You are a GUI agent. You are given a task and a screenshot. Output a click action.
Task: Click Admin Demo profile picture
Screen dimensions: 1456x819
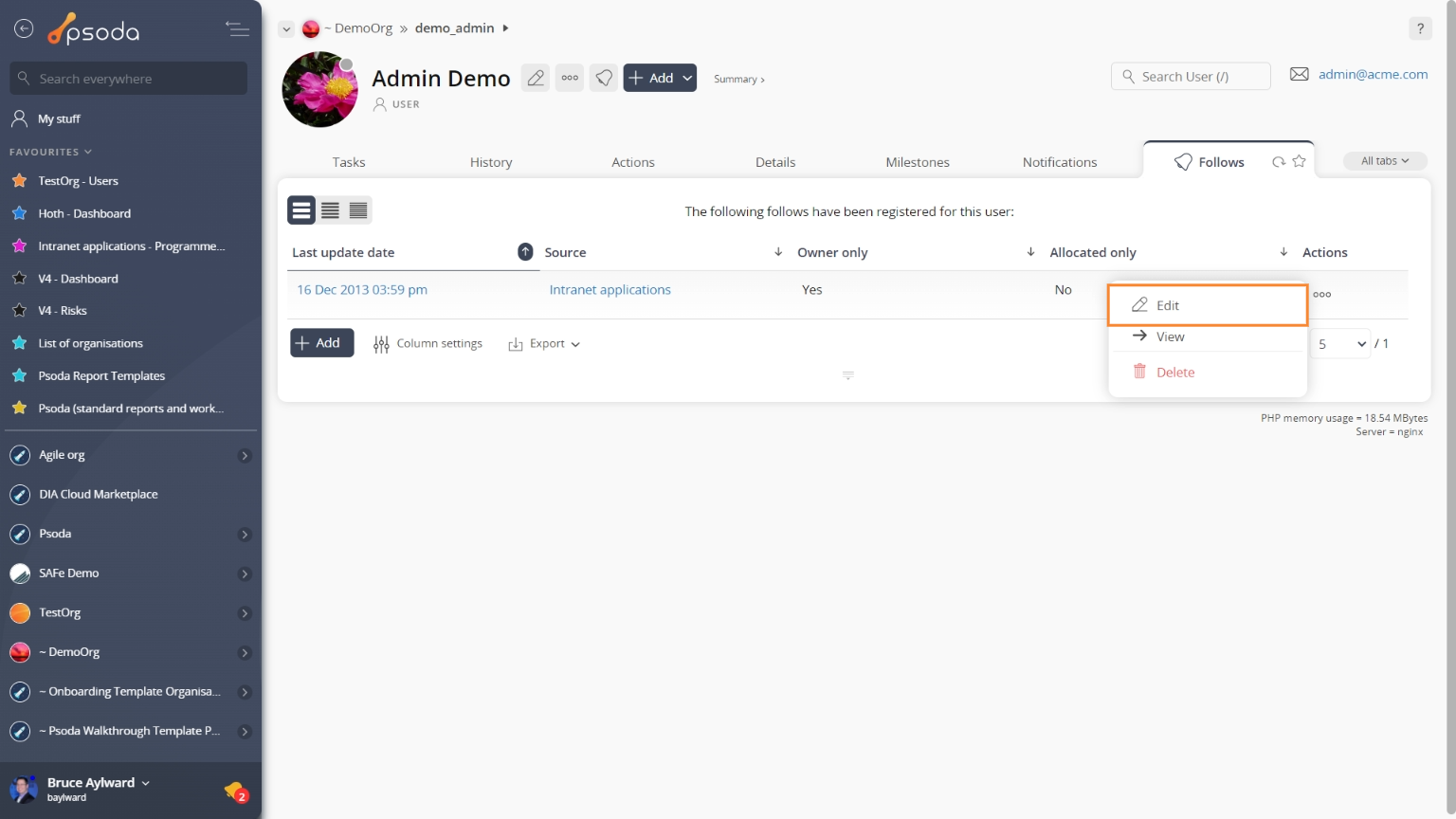tap(320, 89)
